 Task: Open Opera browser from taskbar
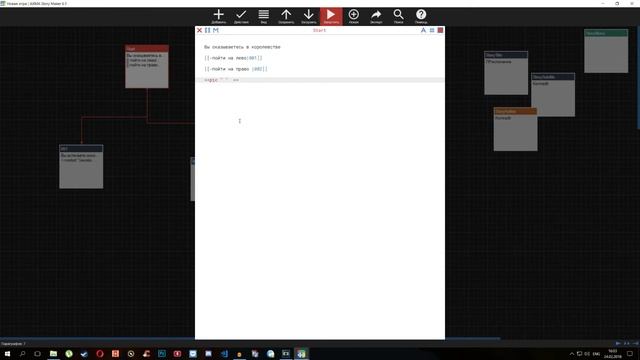(x=100, y=354)
